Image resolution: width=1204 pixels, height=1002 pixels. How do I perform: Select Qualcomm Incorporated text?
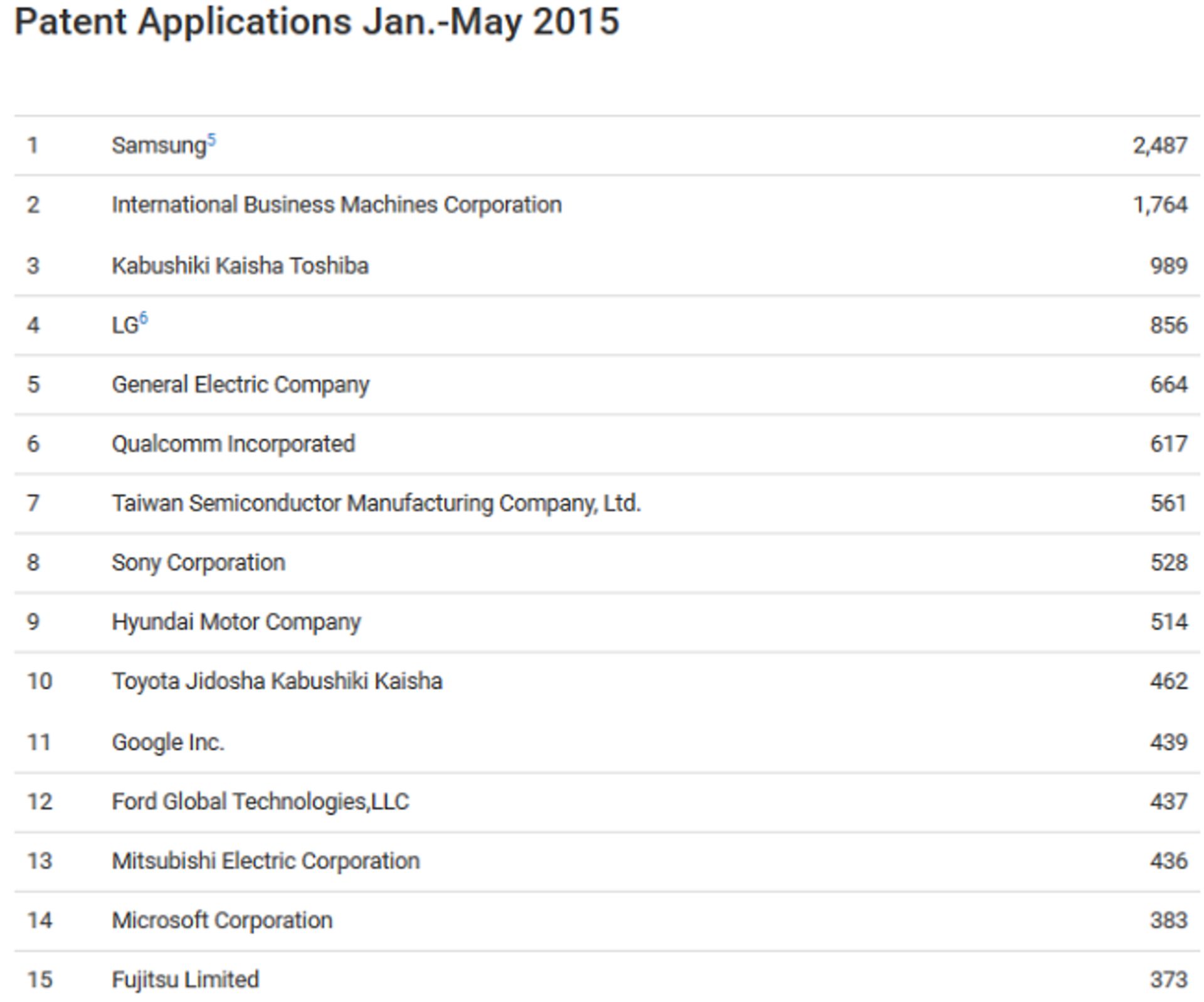(x=233, y=444)
